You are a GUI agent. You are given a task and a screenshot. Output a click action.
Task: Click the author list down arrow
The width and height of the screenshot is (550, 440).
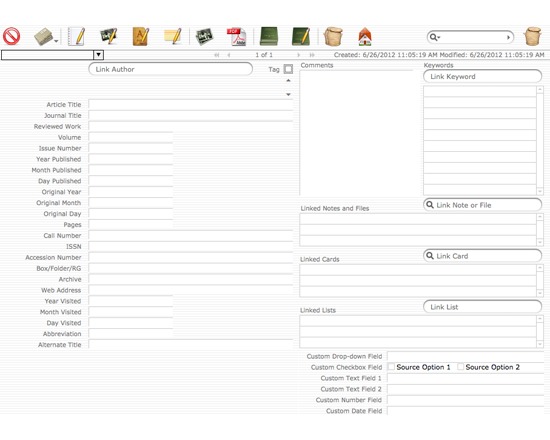(288, 94)
